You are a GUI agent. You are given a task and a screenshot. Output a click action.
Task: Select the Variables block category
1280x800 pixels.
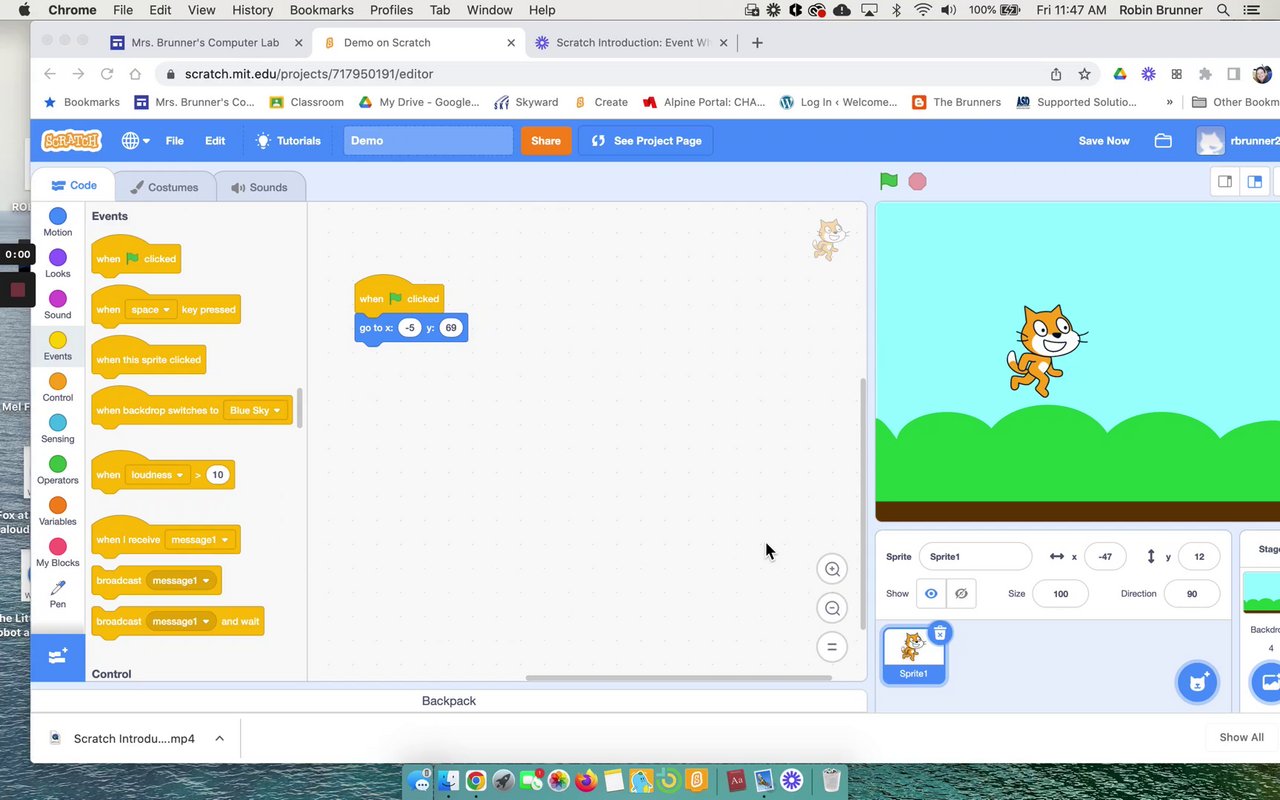(x=58, y=512)
